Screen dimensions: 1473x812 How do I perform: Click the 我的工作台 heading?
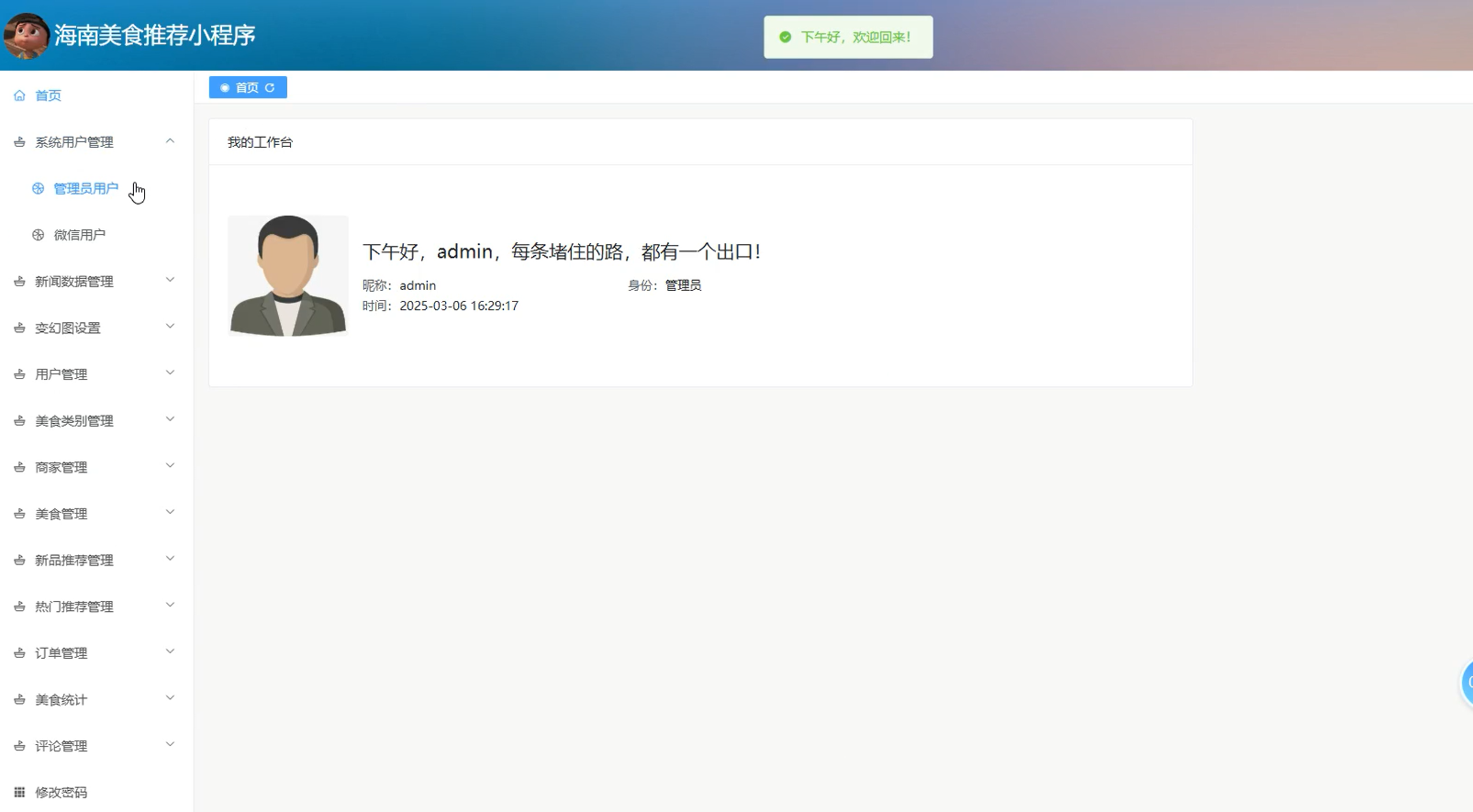tap(260, 142)
